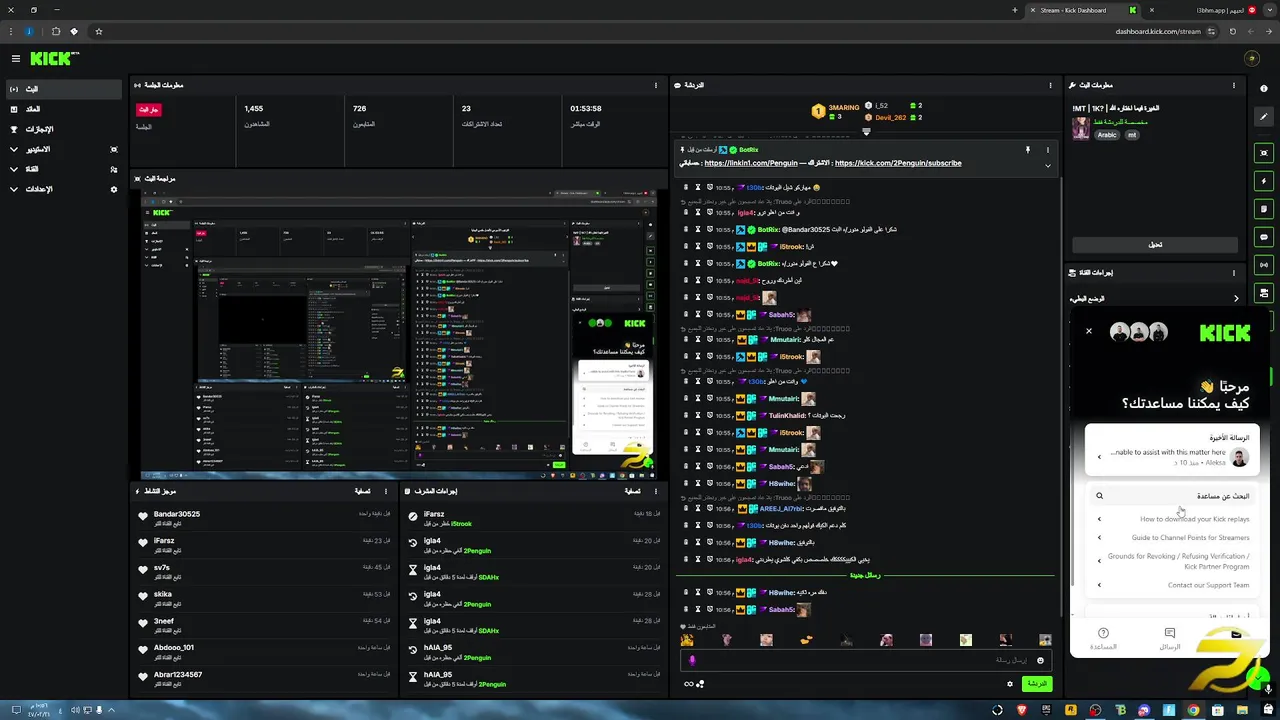The height and width of the screenshot is (720, 1280).
Task: Click the 726 followers count
Action: pyautogui.click(x=359, y=108)
